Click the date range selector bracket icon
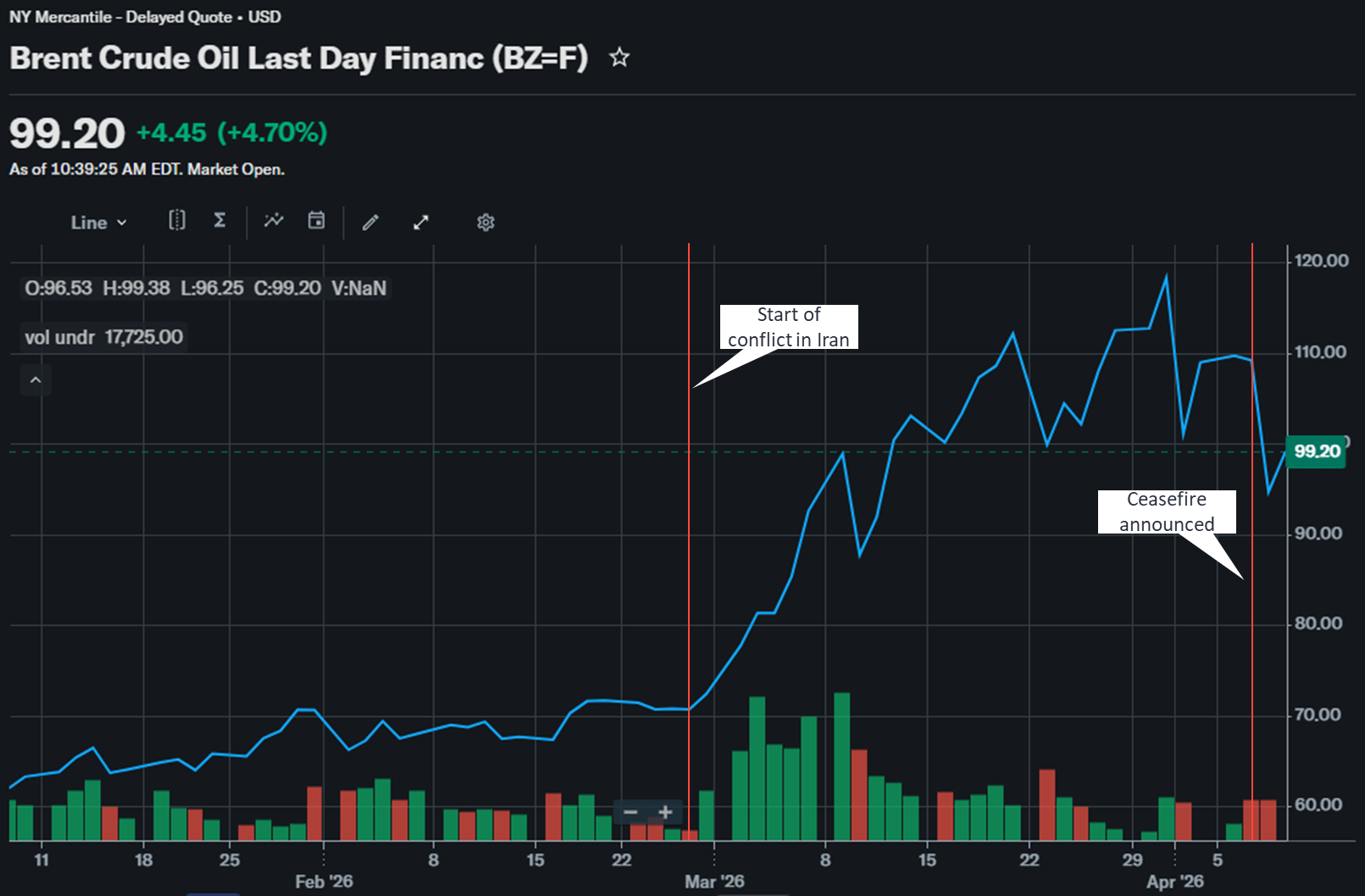This screenshot has height=896, width=1365. (x=176, y=221)
